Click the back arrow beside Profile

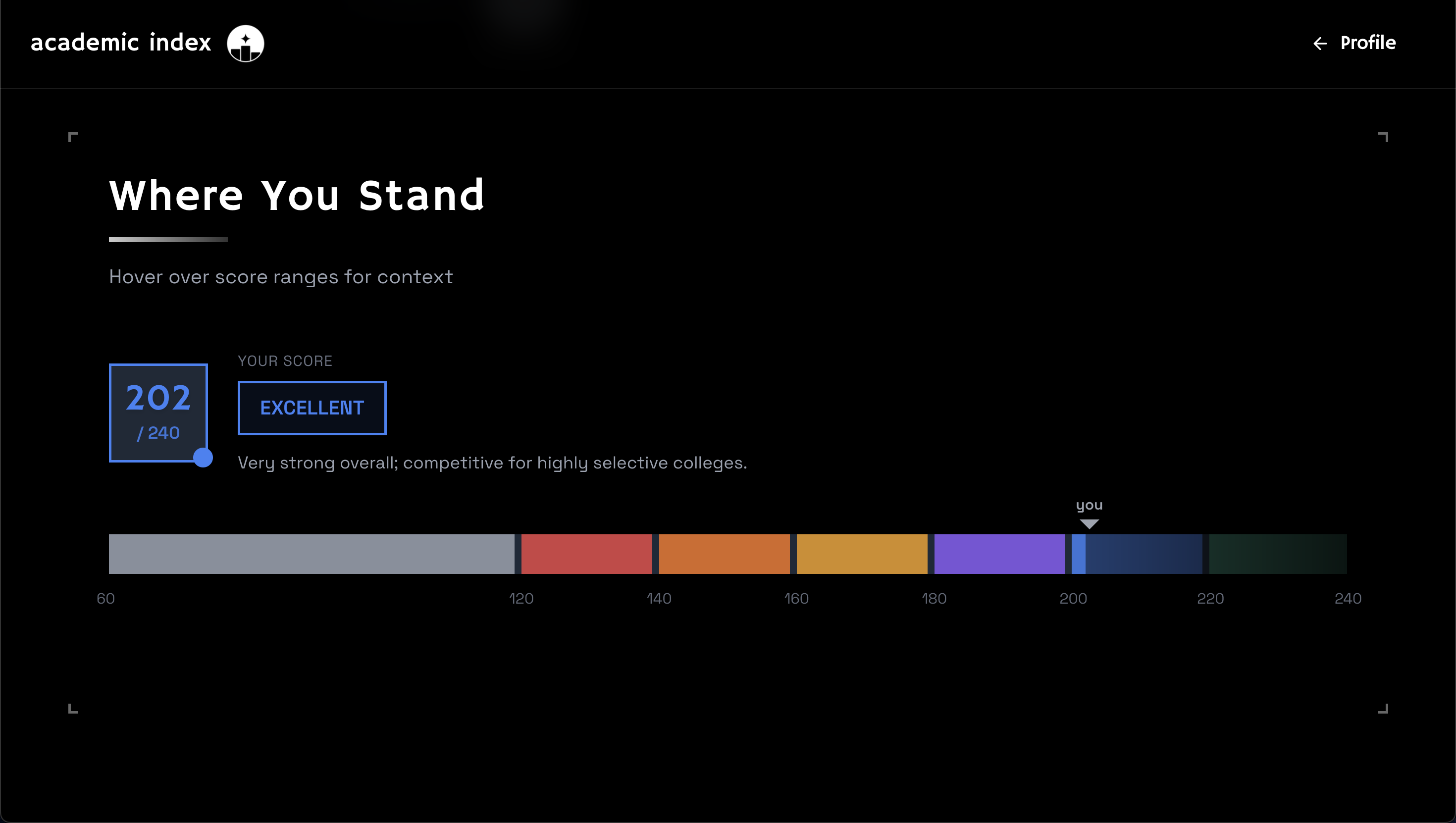pos(1319,44)
